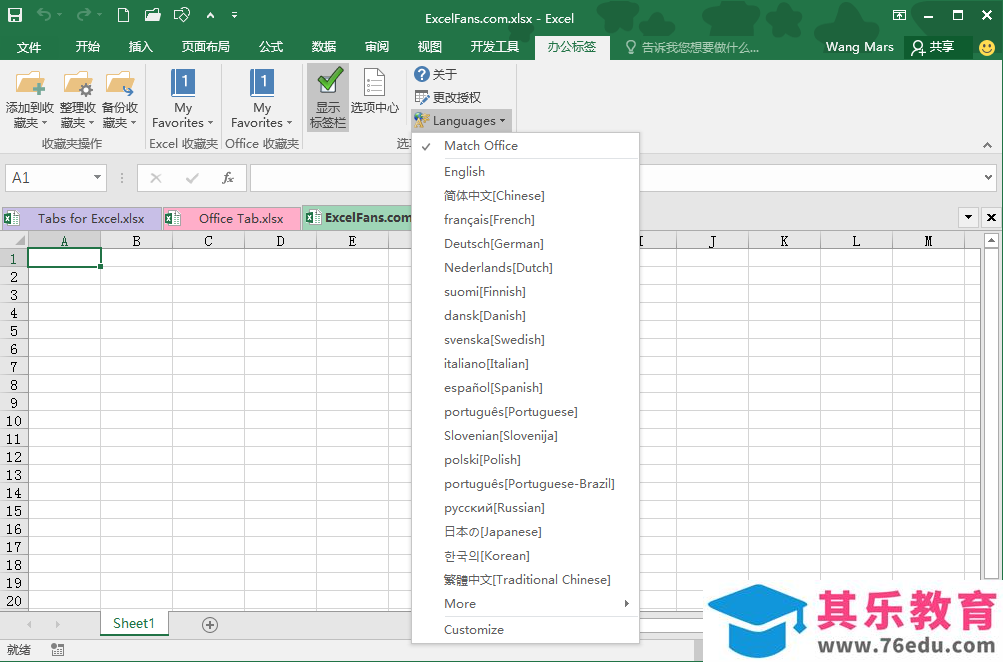
Task: Click the Wang Mars account name
Action: click(859, 47)
